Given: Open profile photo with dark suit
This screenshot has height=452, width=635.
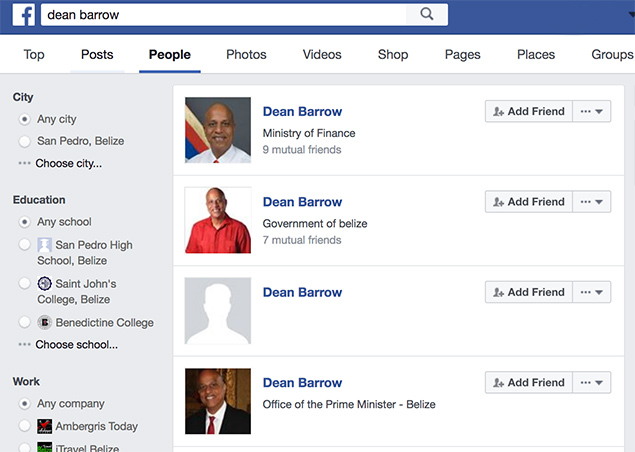Looking at the screenshot, I should click(x=218, y=401).
